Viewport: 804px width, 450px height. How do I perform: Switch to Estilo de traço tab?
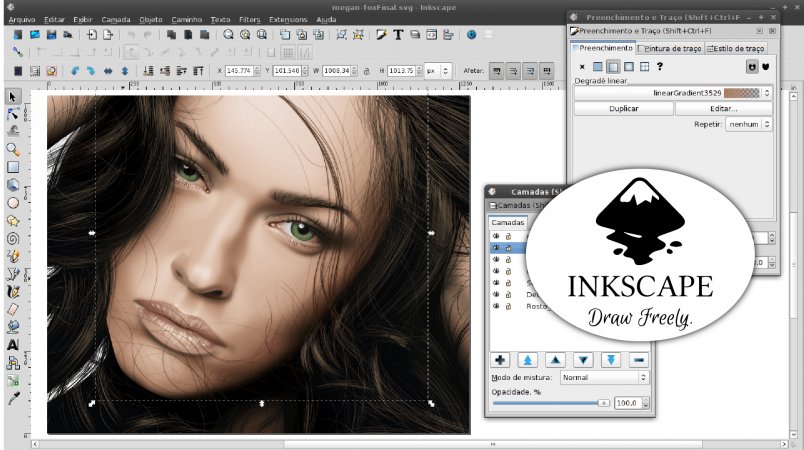click(x=735, y=48)
